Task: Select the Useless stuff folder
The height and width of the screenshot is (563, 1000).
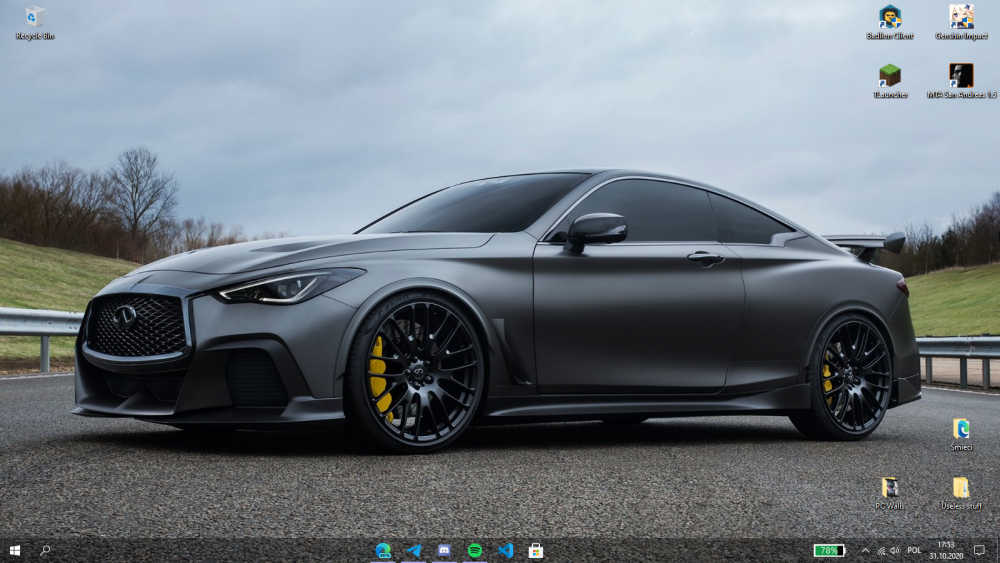Action: (961, 489)
